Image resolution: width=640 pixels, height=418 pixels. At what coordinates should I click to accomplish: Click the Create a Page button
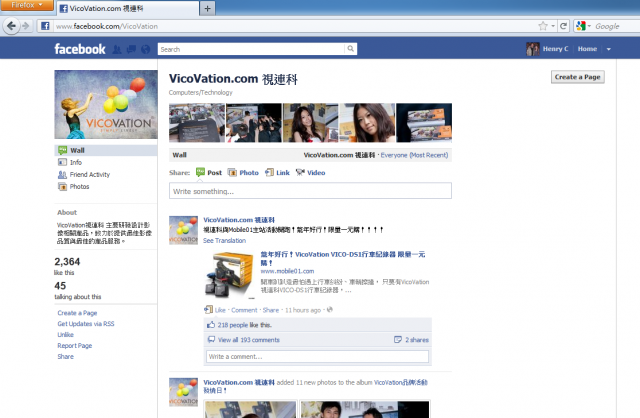tap(578, 77)
